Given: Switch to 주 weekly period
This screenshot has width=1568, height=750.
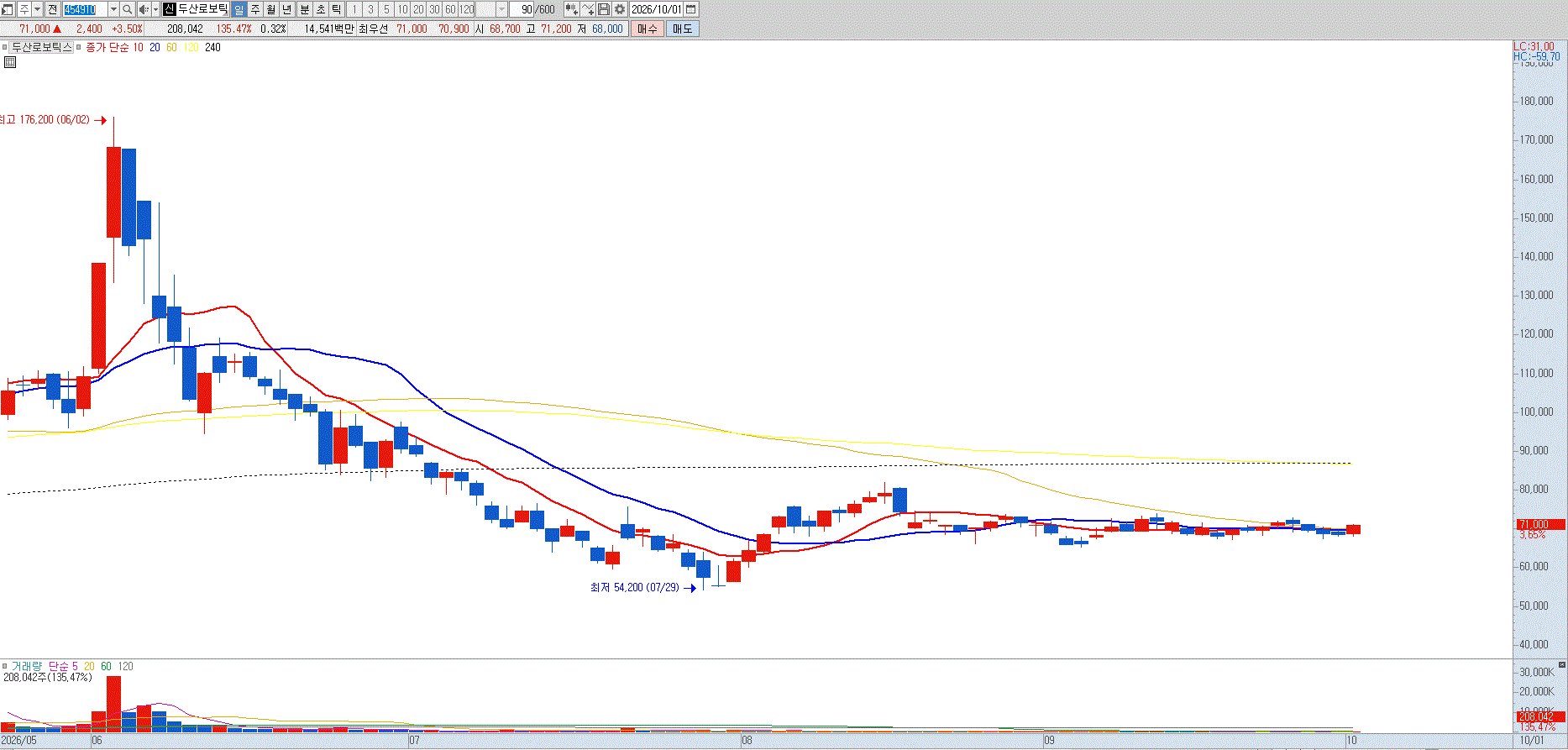Looking at the screenshot, I should click(255, 9).
